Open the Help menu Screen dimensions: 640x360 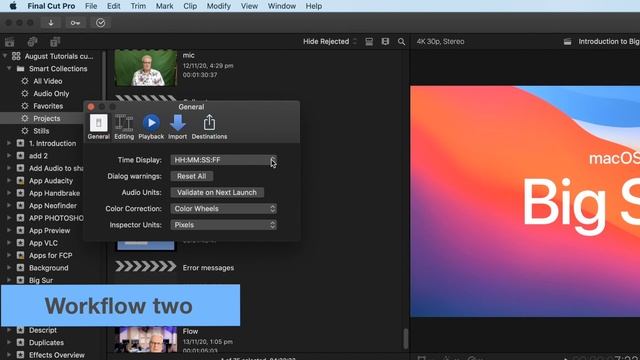313,6
